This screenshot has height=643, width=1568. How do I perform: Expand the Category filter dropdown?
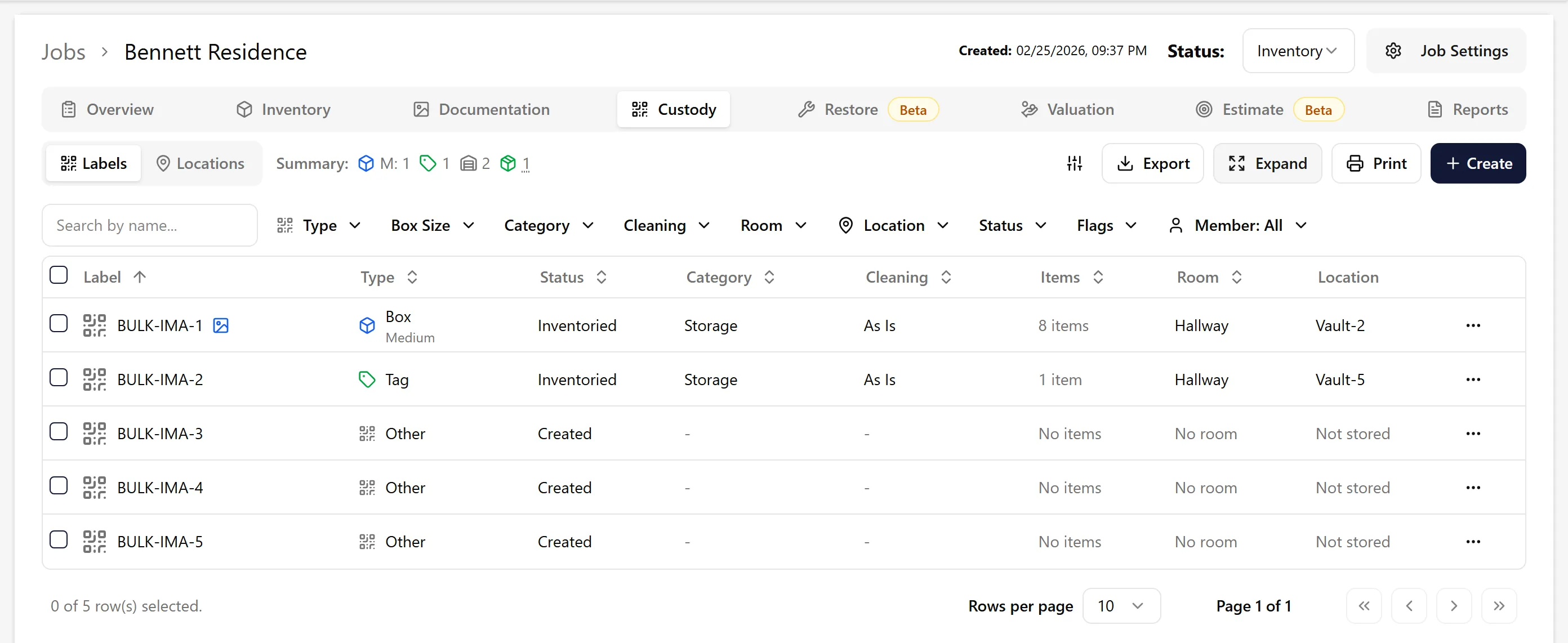[549, 226]
